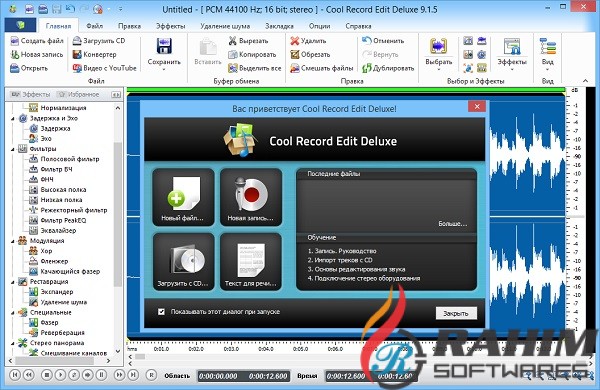Click Копировать in the clipboard group
Viewport: 600px width, 390px height.
point(252,54)
